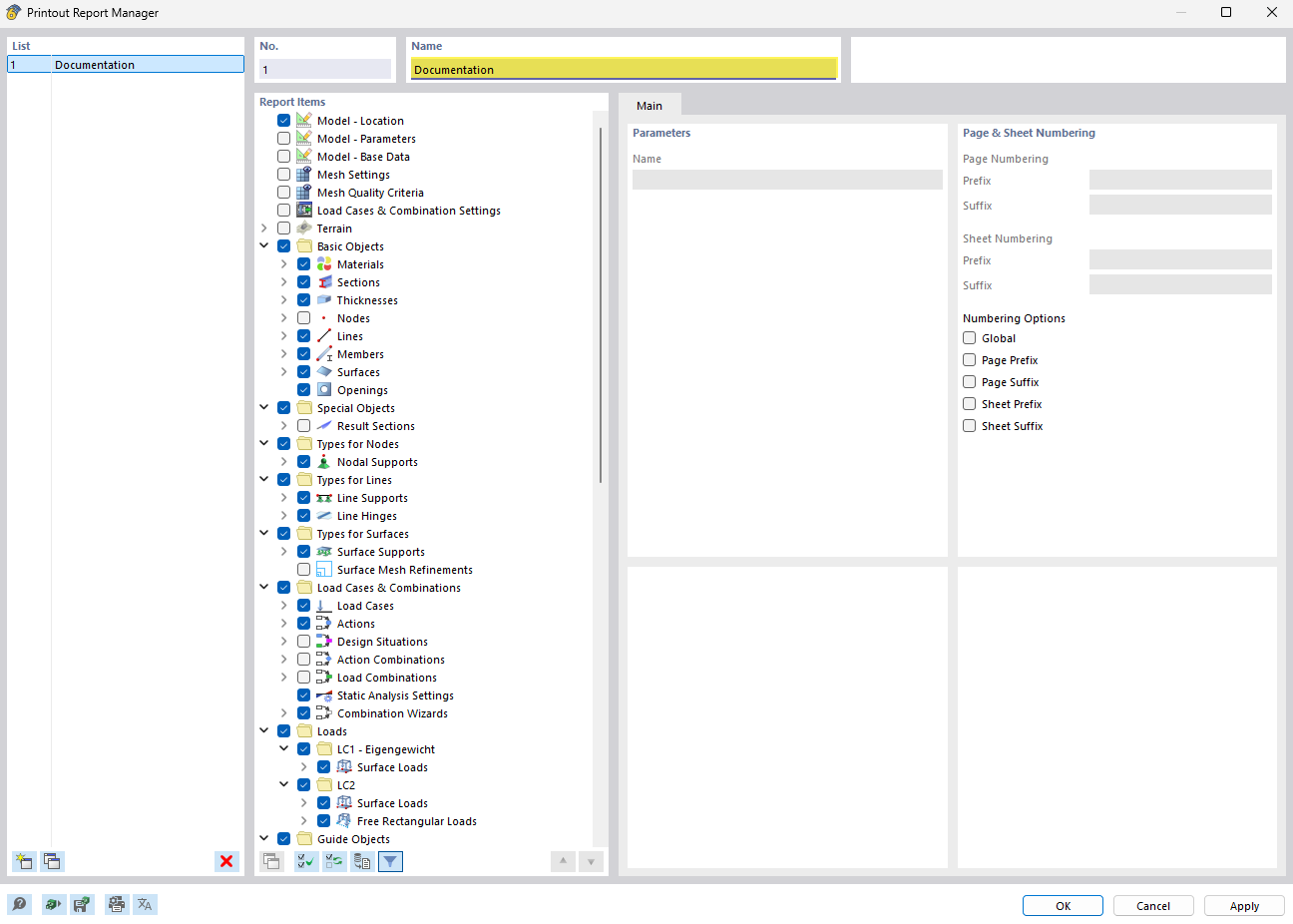Image resolution: width=1293 pixels, height=924 pixels.
Task: Click the database copy icon in tree toolbar
Action: pyautogui.click(x=362, y=861)
